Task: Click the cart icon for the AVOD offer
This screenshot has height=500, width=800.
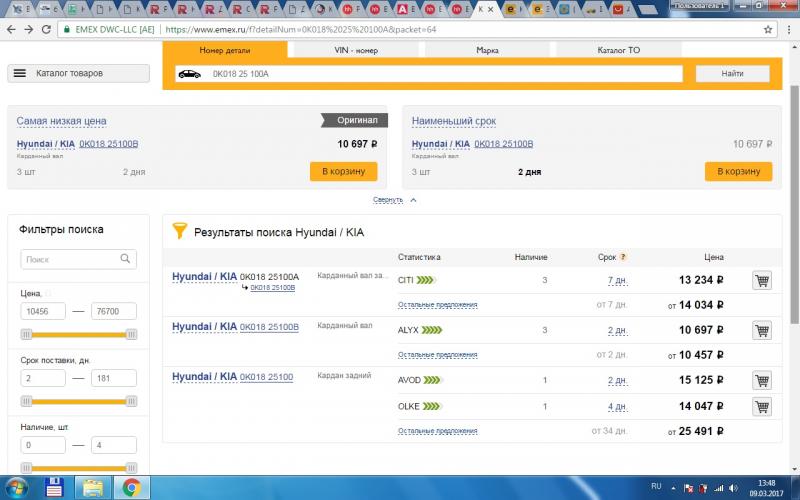Action: (x=762, y=380)
